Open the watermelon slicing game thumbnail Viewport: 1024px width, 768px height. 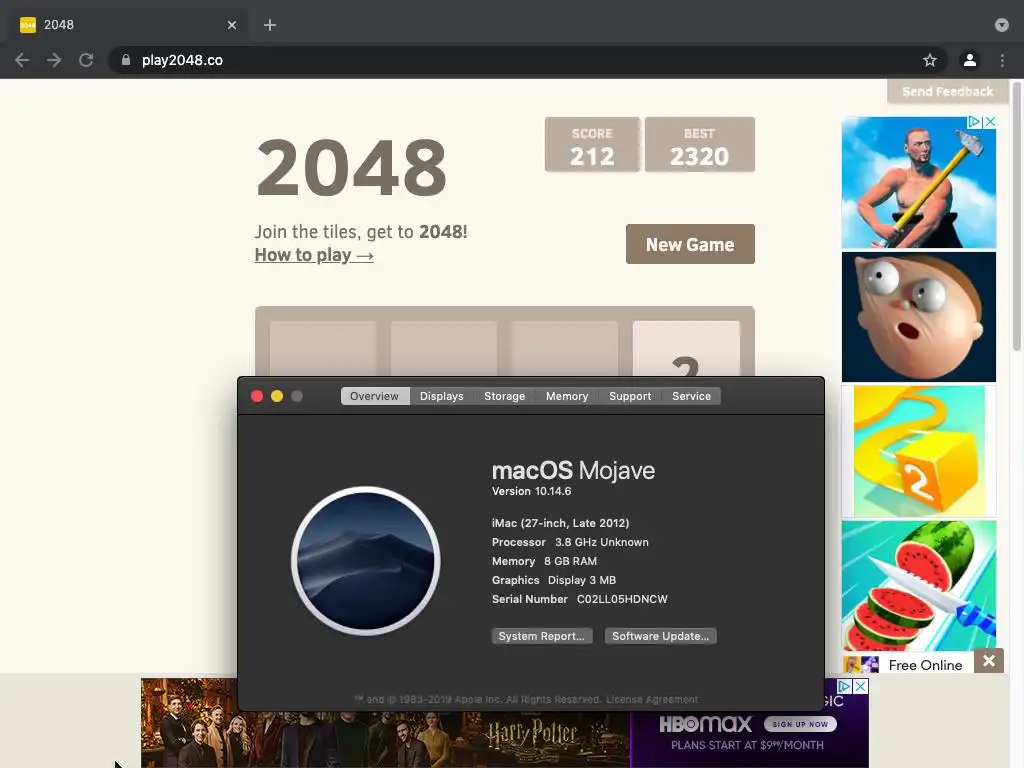919,586
